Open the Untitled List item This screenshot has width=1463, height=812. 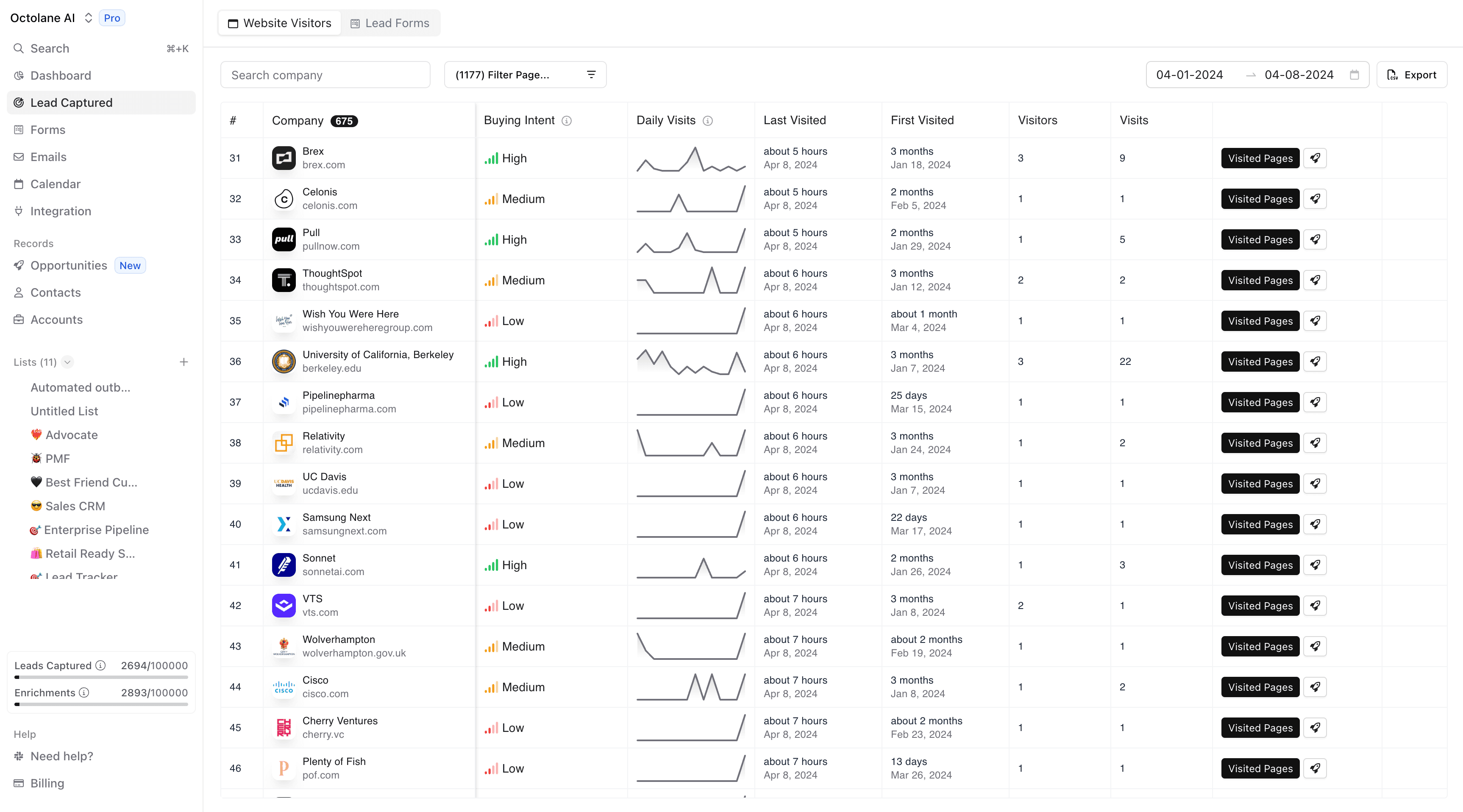[64, 411]
